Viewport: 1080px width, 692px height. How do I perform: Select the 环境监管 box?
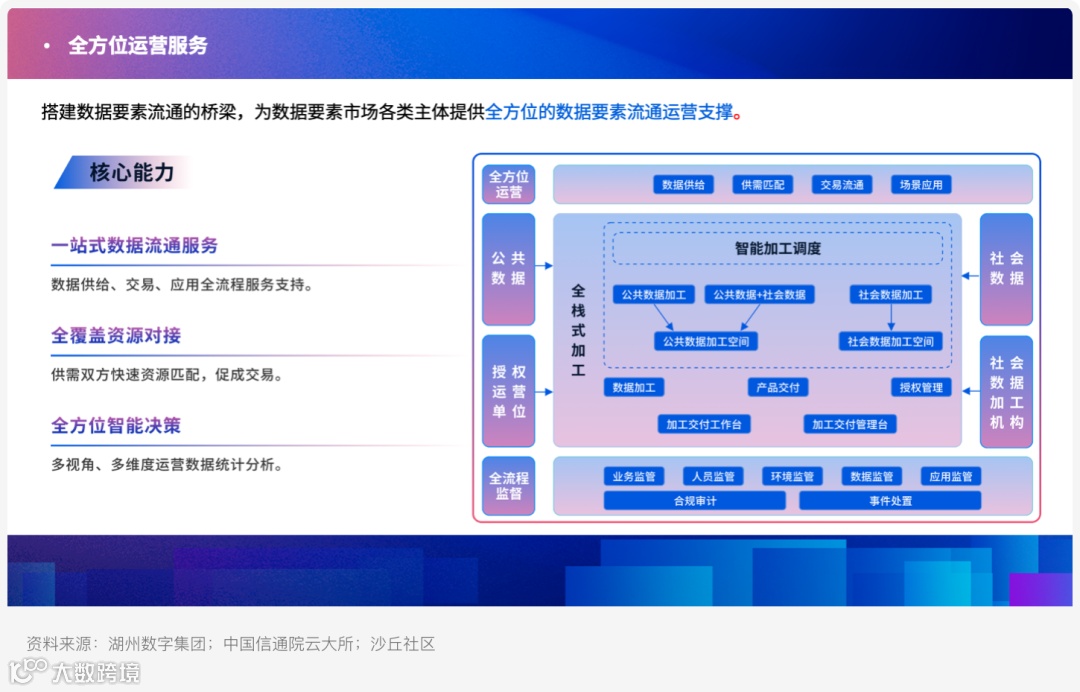coord(792,476)
